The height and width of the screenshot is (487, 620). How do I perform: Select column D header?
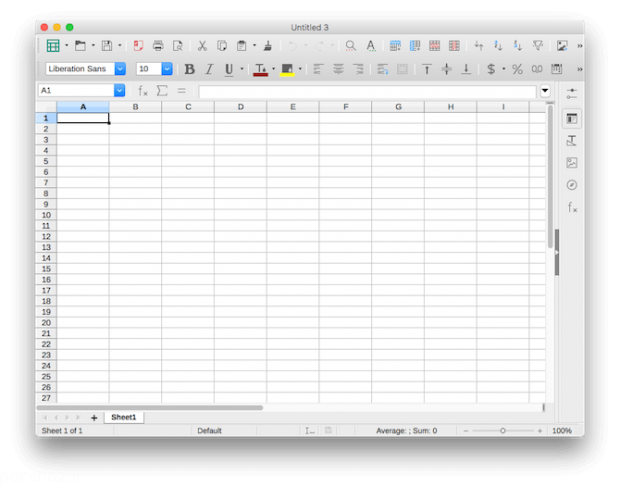click(x=240, y=107)
